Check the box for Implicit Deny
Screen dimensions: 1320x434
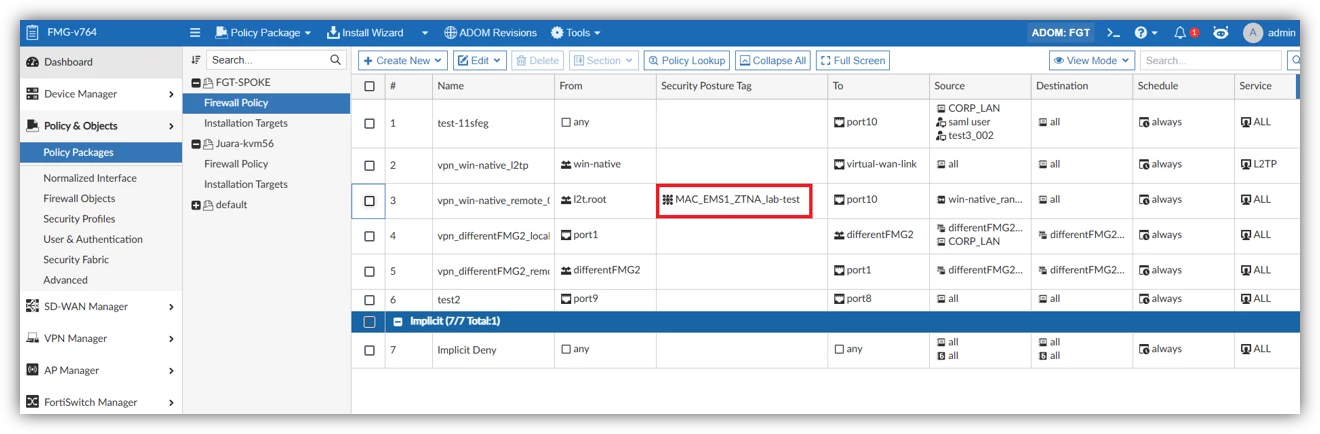pyautogui.click(x=369, y=350)
